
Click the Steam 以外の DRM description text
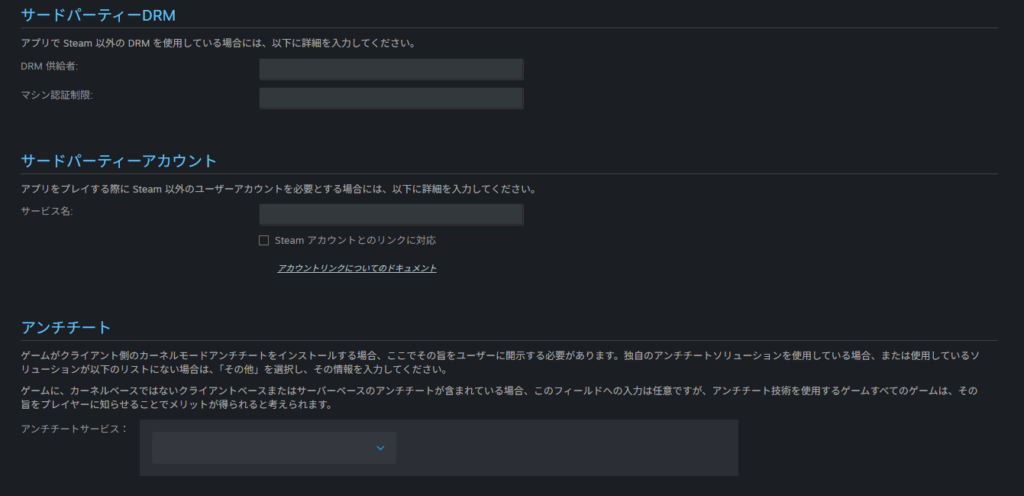coord(218,43)
